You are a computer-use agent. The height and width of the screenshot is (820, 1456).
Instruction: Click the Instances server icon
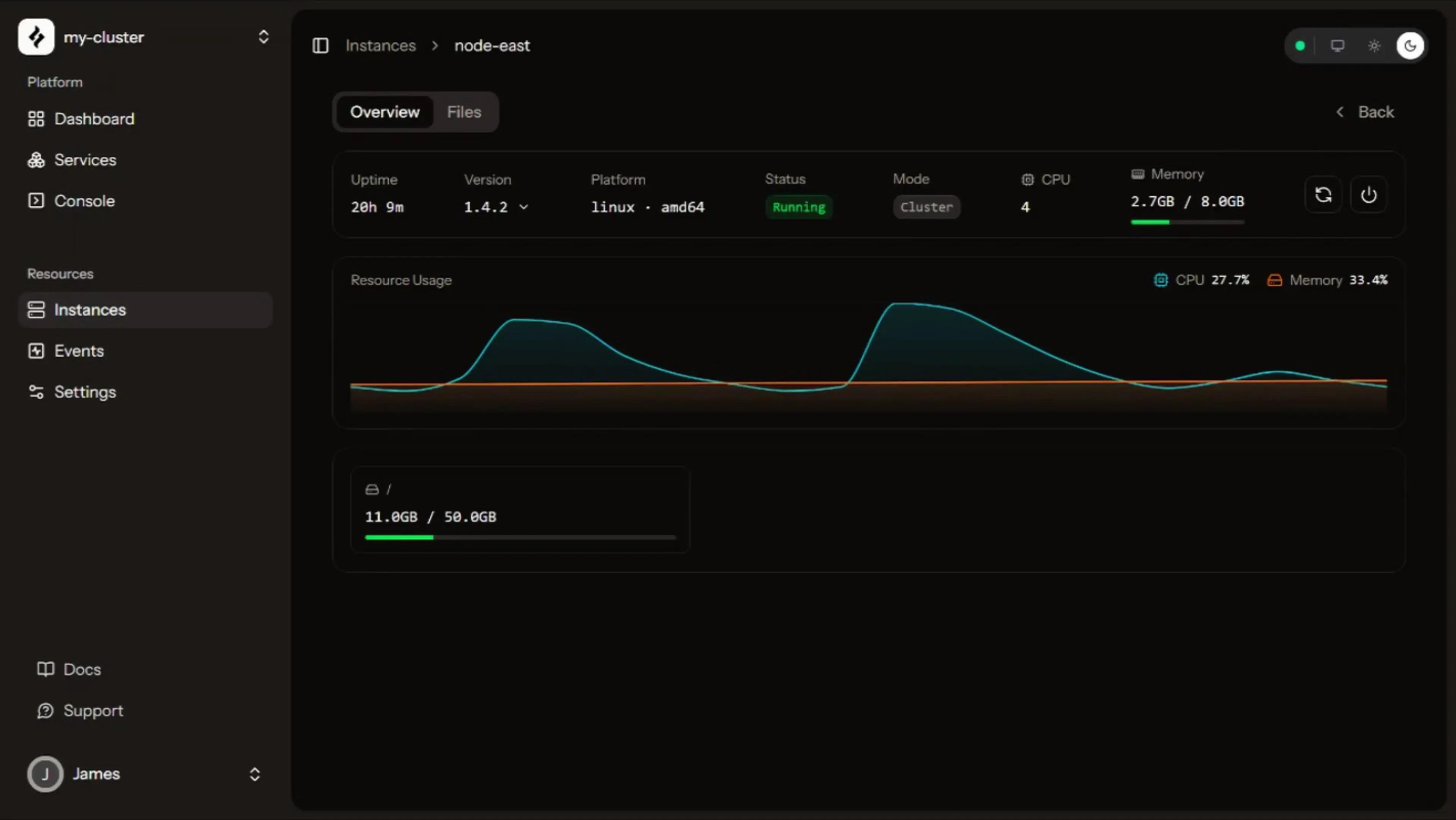[36, 310]
